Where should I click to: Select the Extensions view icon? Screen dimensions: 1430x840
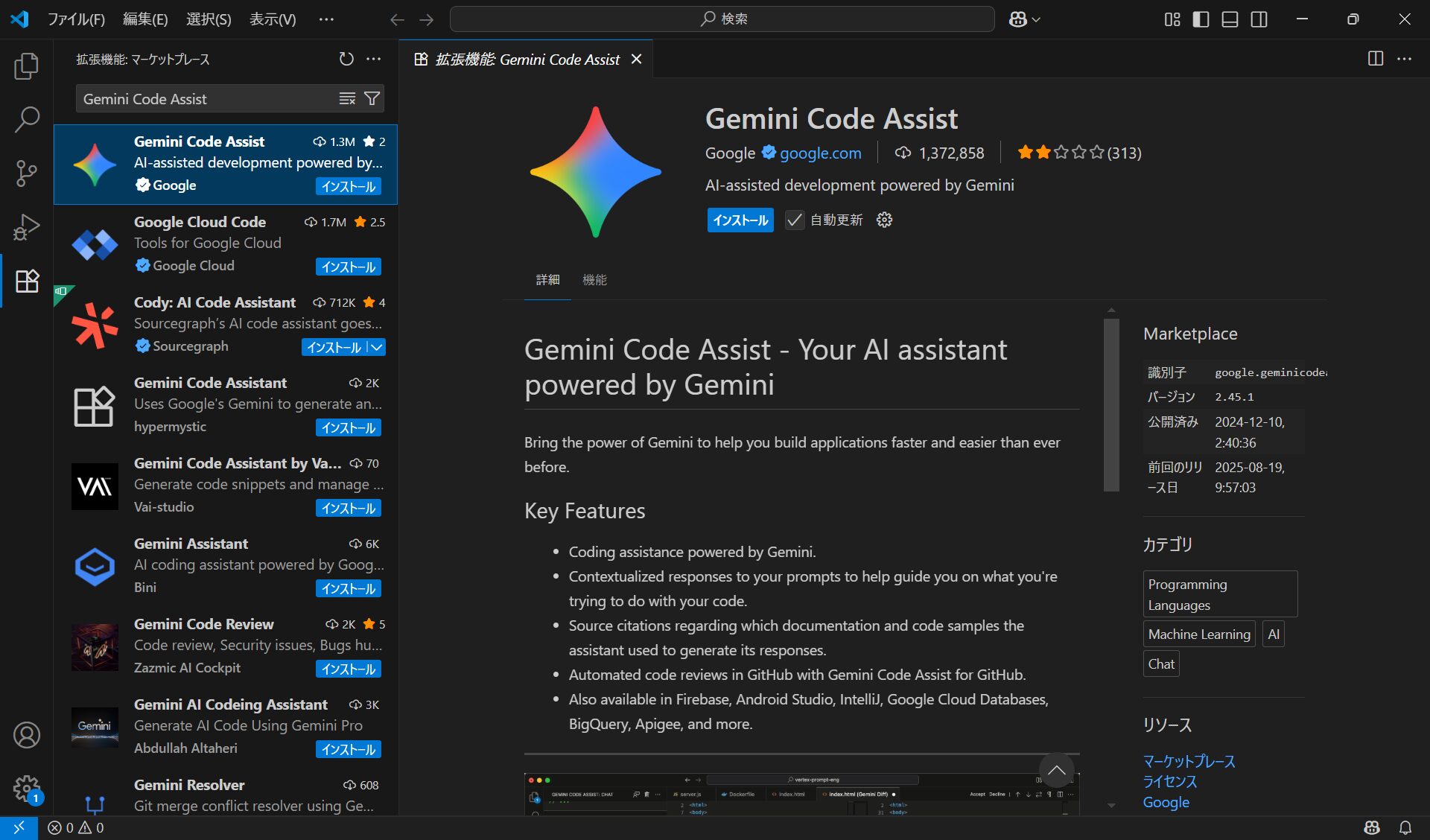click(27, 281)
